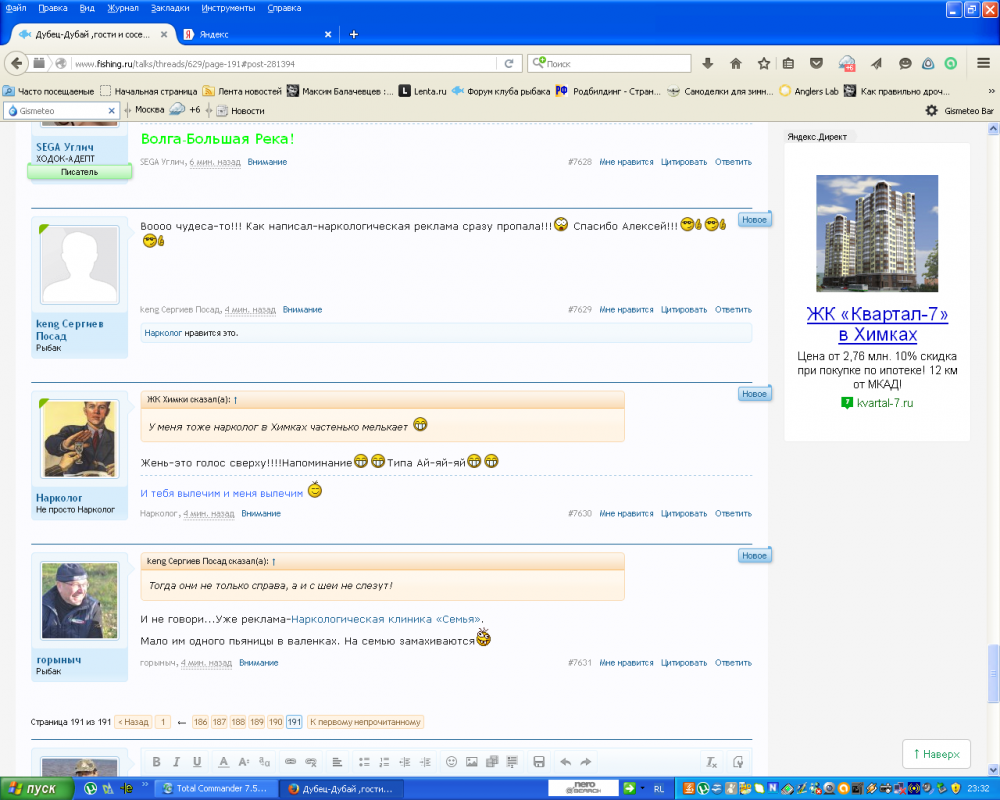Open the Закладки menu
The image size is (1000, 800).
(x=170, y=8)
